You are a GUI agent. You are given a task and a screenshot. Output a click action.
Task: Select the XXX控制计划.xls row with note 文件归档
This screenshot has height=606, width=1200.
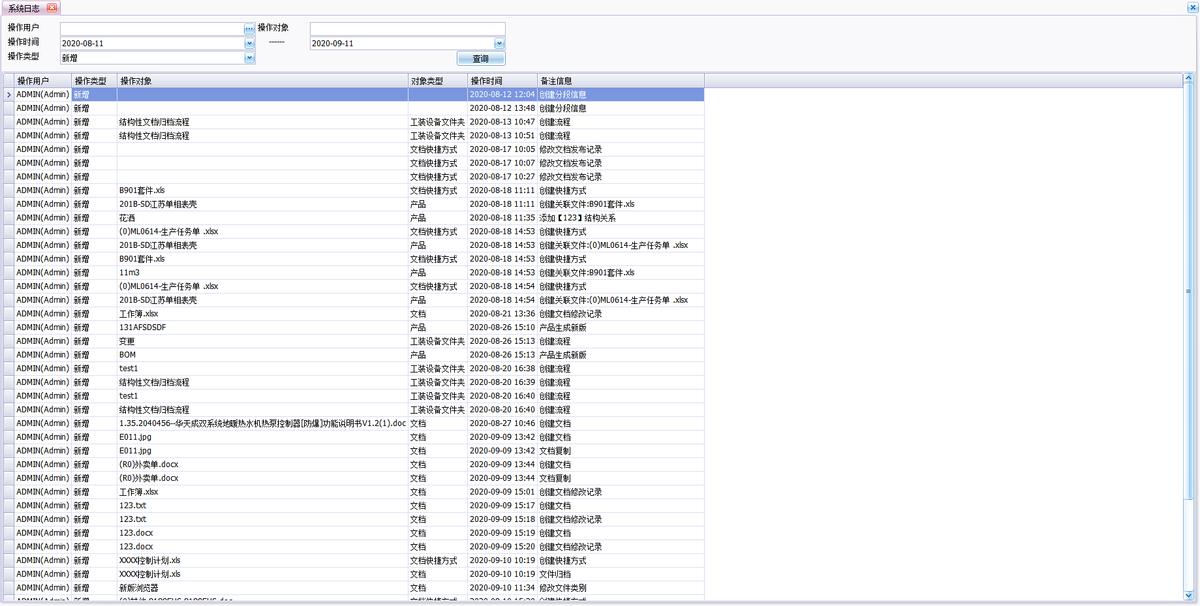pyautogui.click(x=262, y=574)
